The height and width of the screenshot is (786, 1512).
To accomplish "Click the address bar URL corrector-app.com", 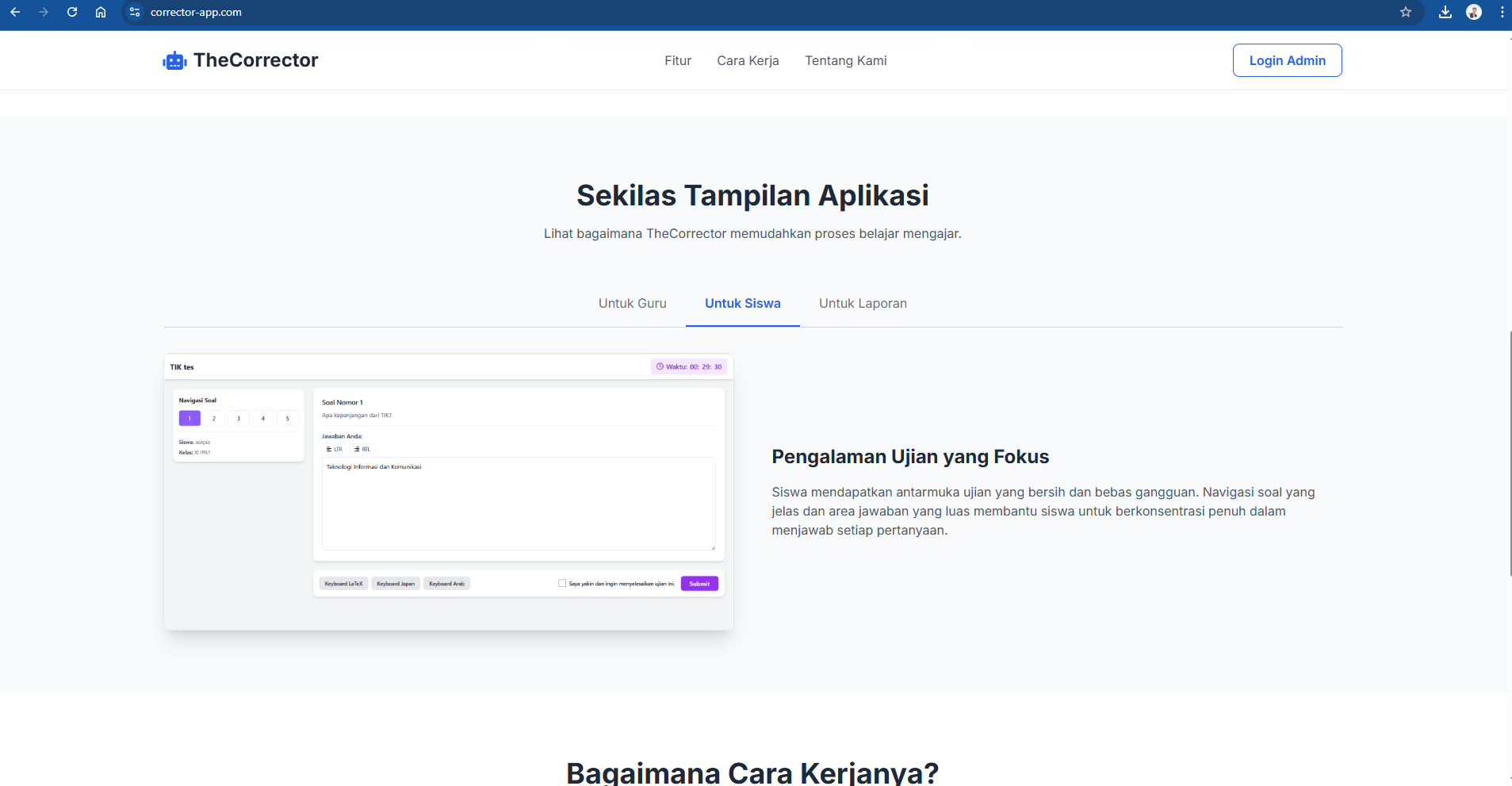I will pos(196,12).
